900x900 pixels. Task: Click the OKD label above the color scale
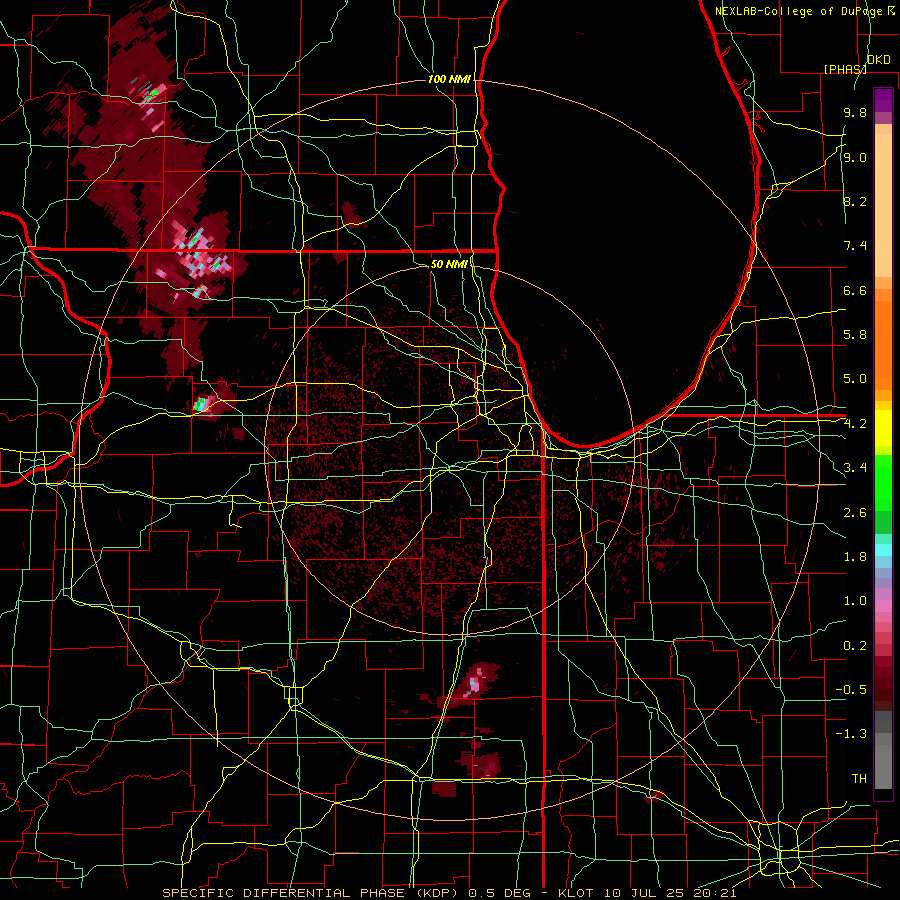[x=879, y=60]
